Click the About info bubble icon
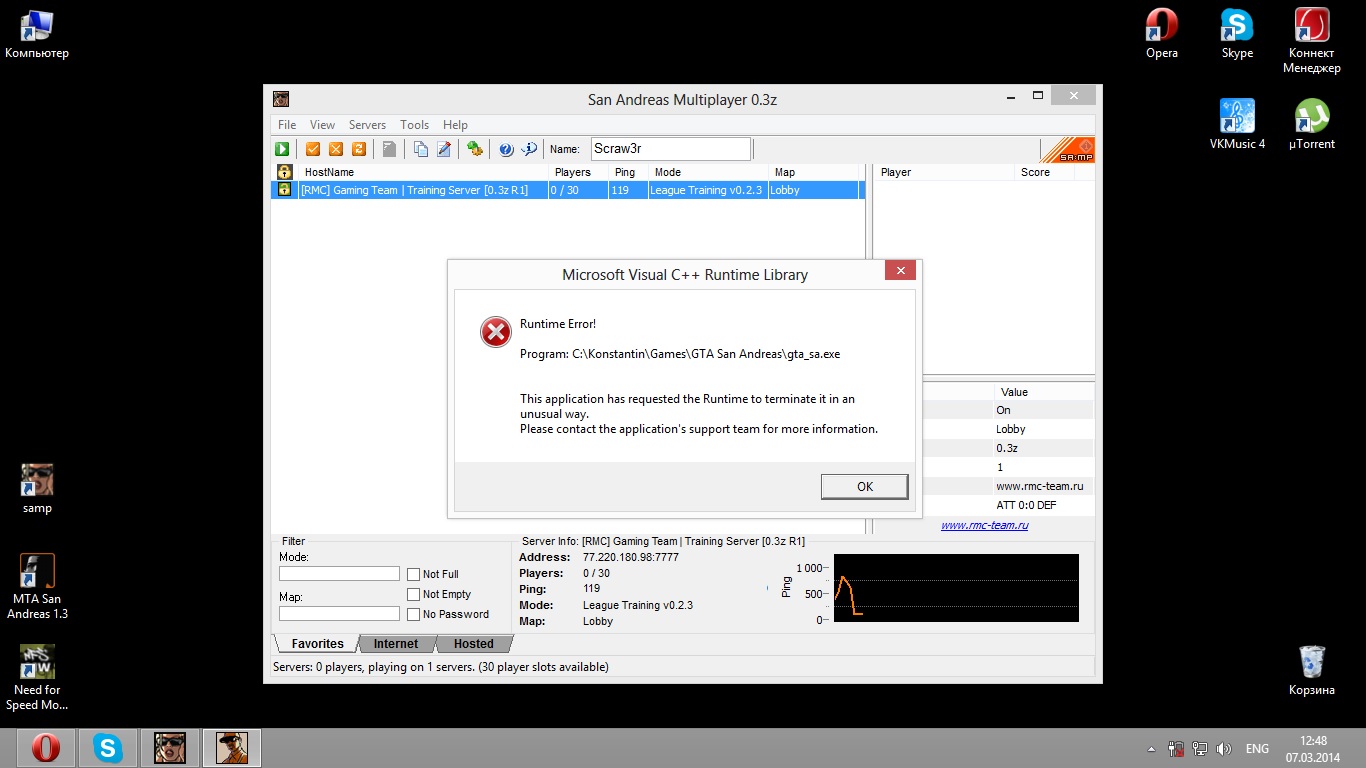This screenshot has width=1366, height=768. (x=529, y=149)
